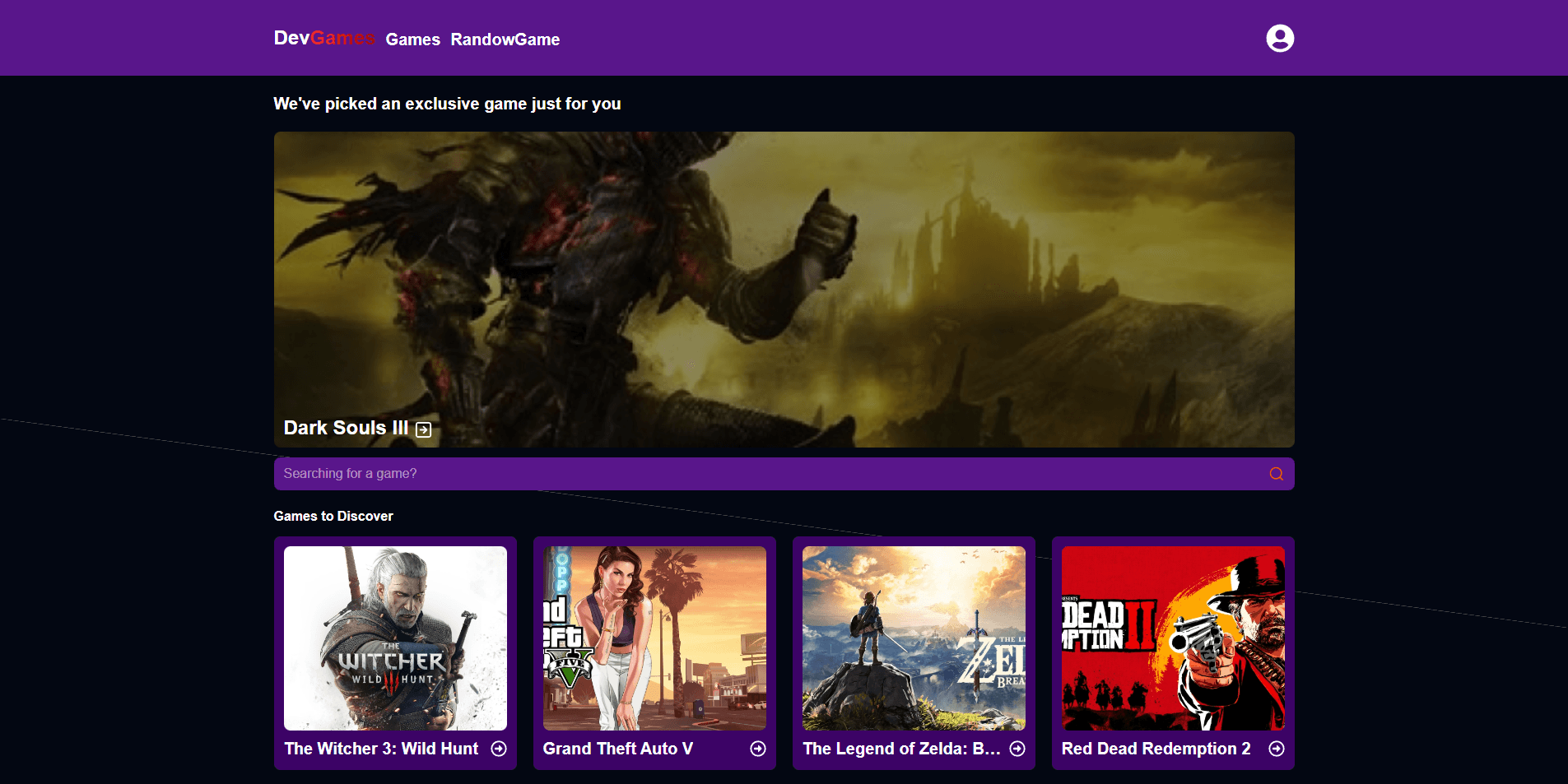Viewport: 1568px width, 784px height.
Task: Go to the DevGames home logo
Action: pos(323,38)
